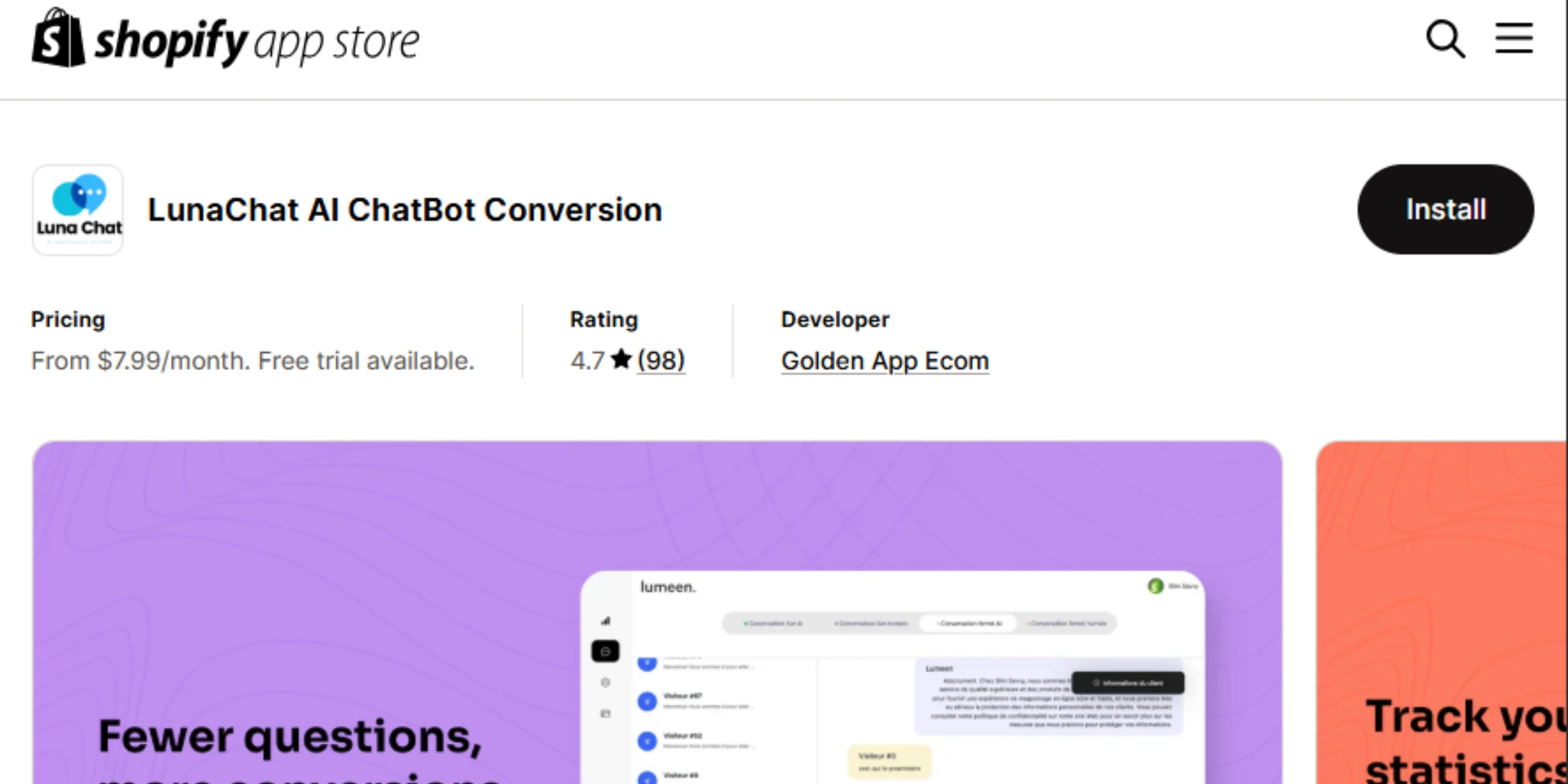Image resolution: width=1568 pixels, height=784 pixels.
Task: Click the bar chart icon in lumeen sidebar
Action: (x=606, y=621)
